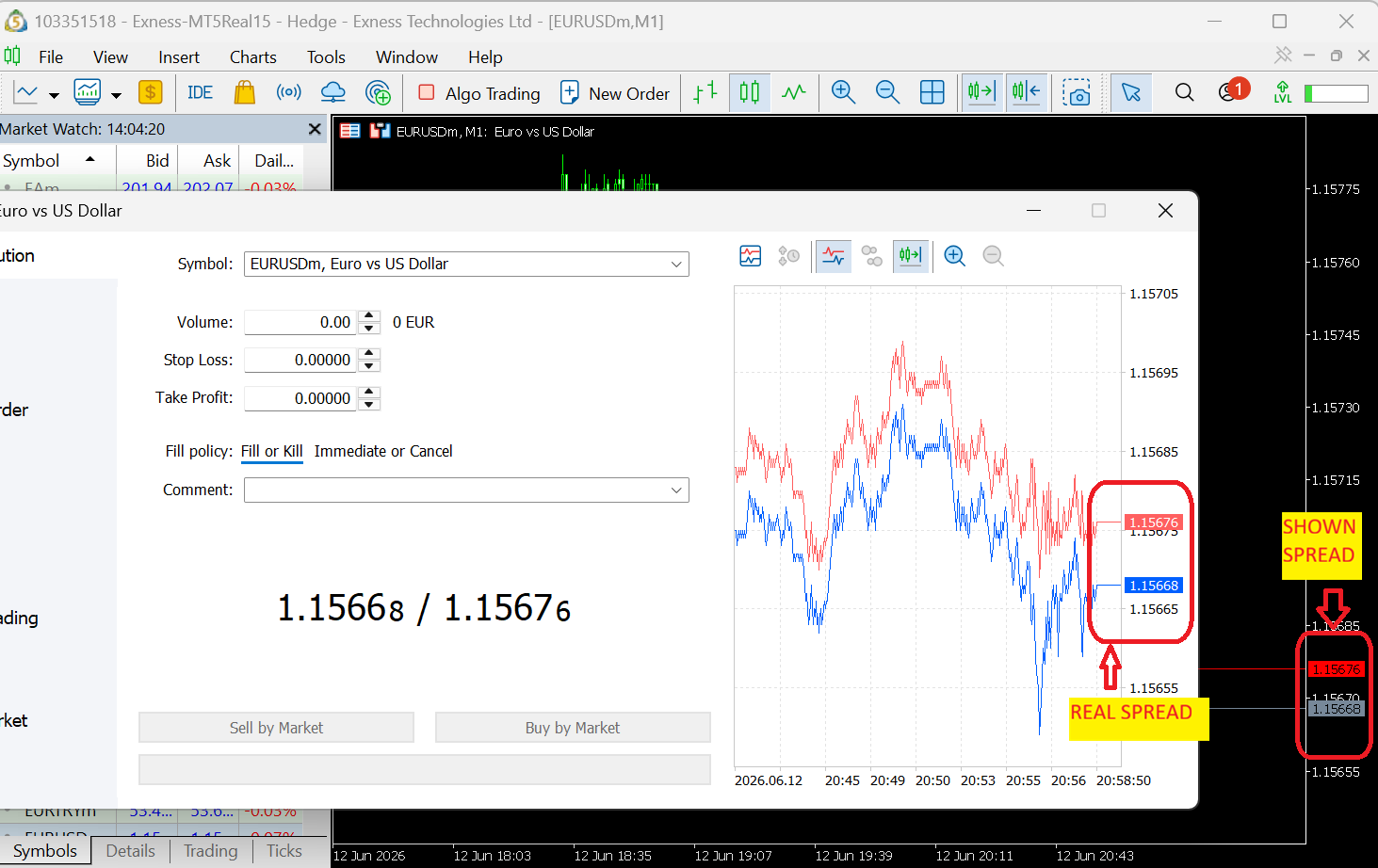Select Immediate or Cancel fill policy
This screenshot has width=1378, height=868.
point(383,452)
